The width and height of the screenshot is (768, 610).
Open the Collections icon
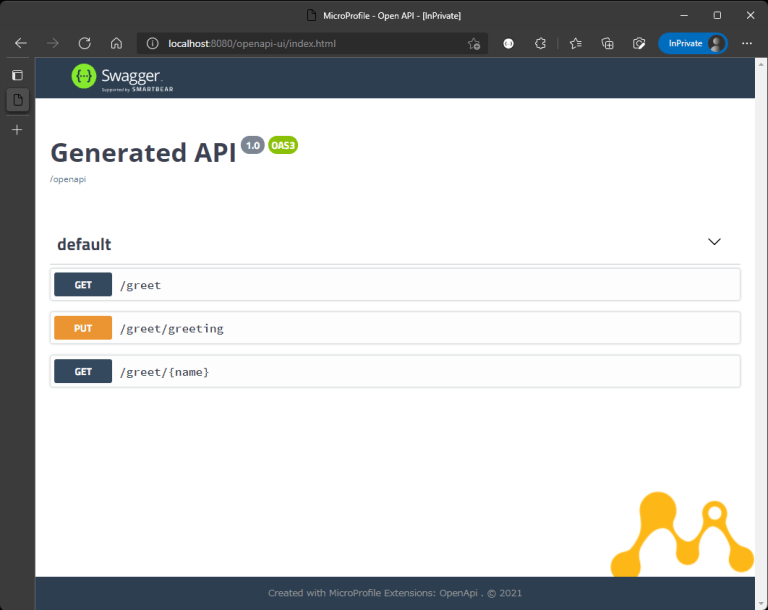click(607, 44)
